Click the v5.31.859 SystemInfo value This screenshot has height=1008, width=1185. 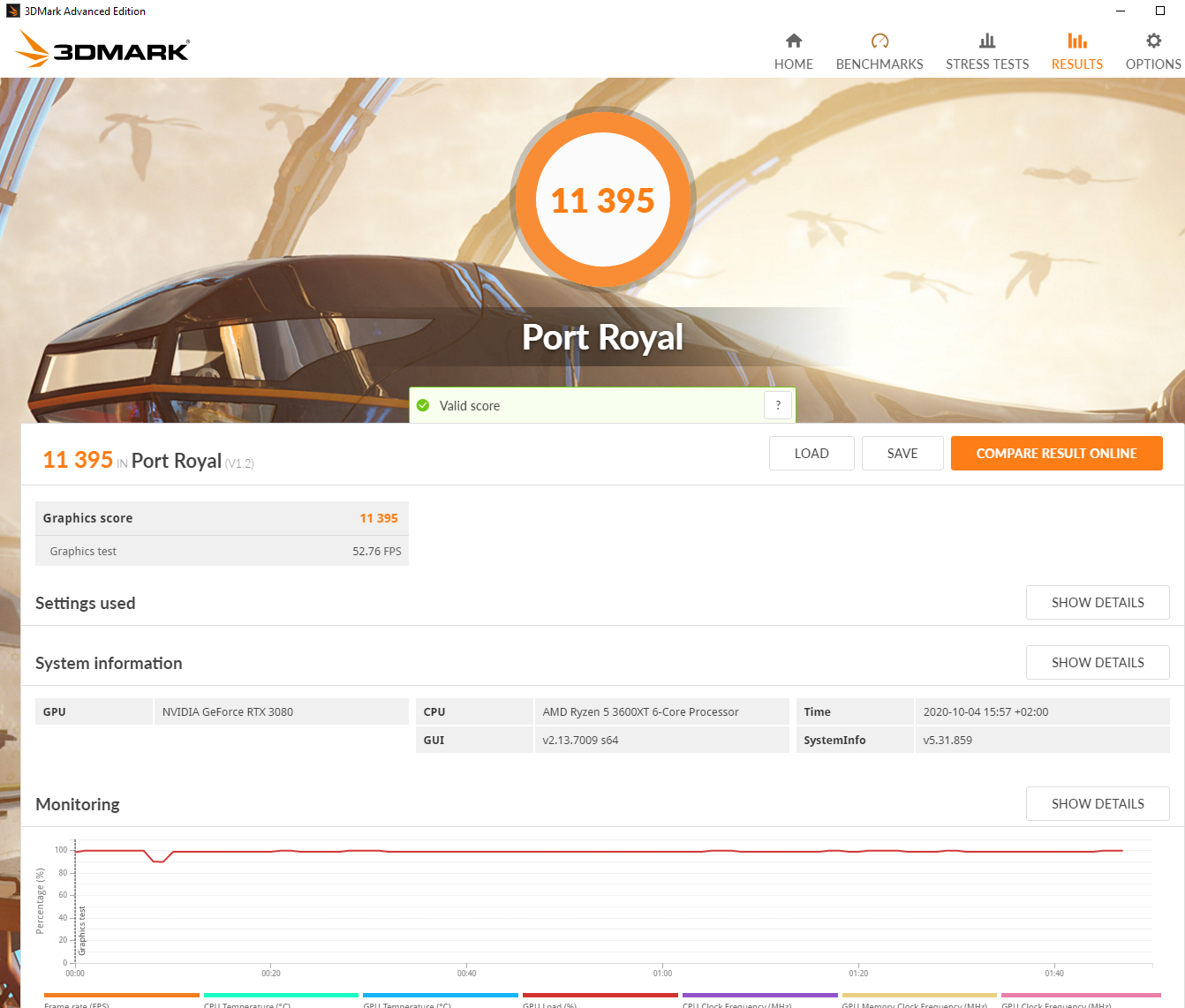tap(947, 740)
